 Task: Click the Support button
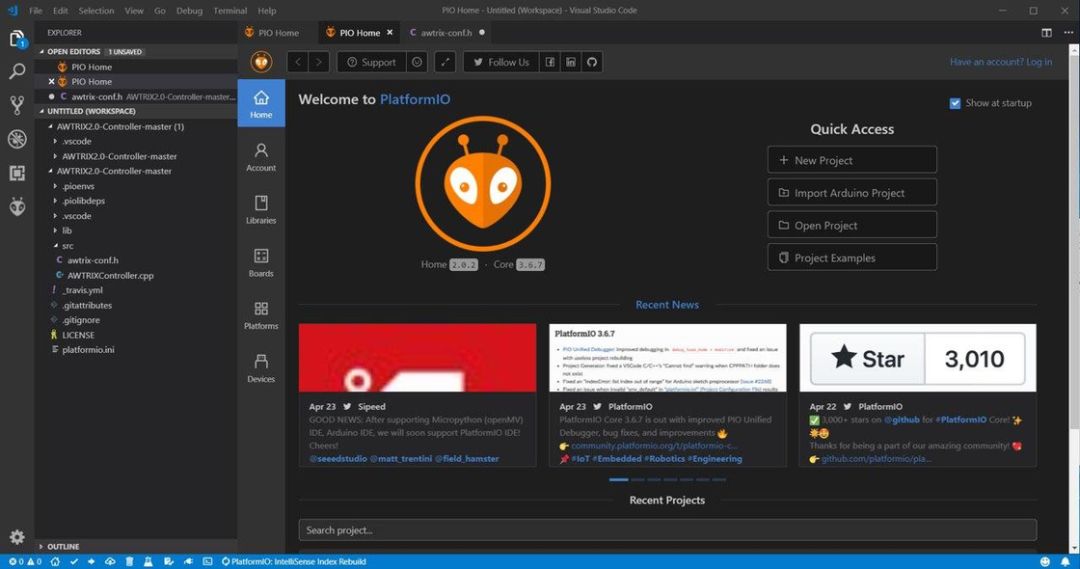(x=372, y=62)
